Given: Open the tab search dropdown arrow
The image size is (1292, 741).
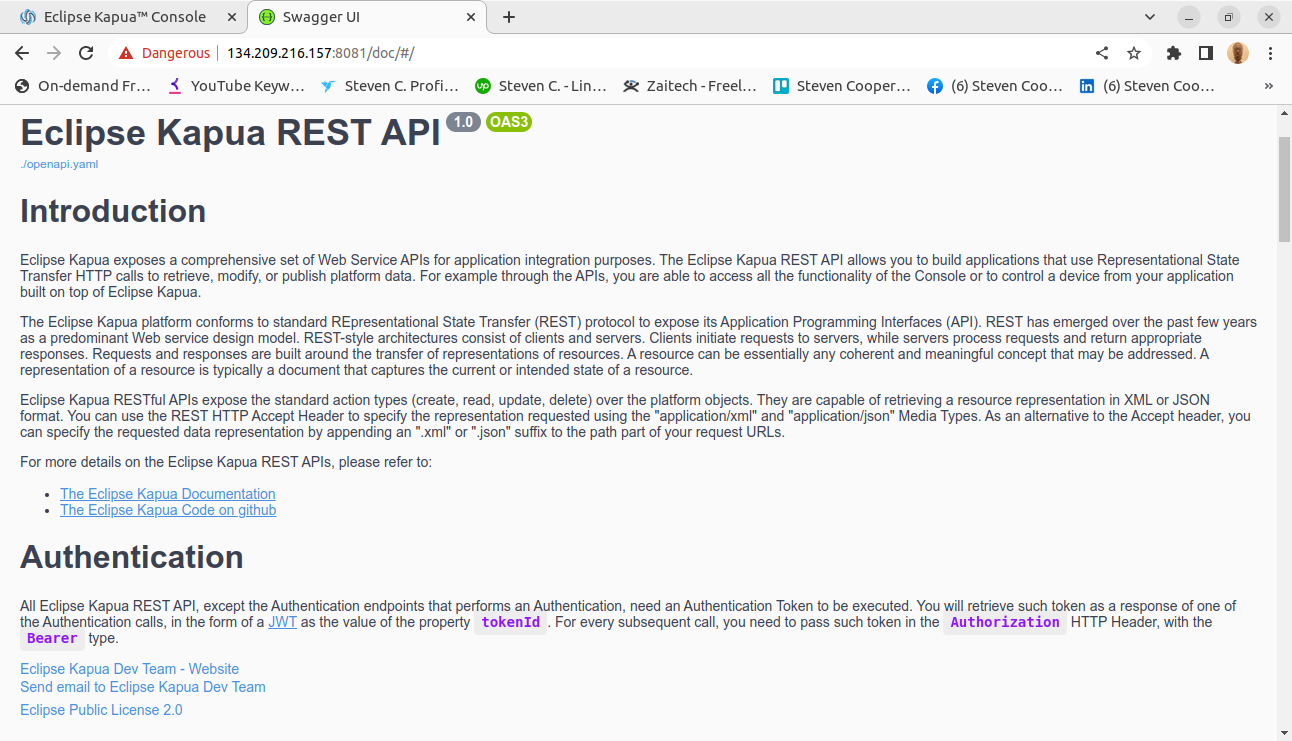Looking at the screenshot, I should point(1149,17).
